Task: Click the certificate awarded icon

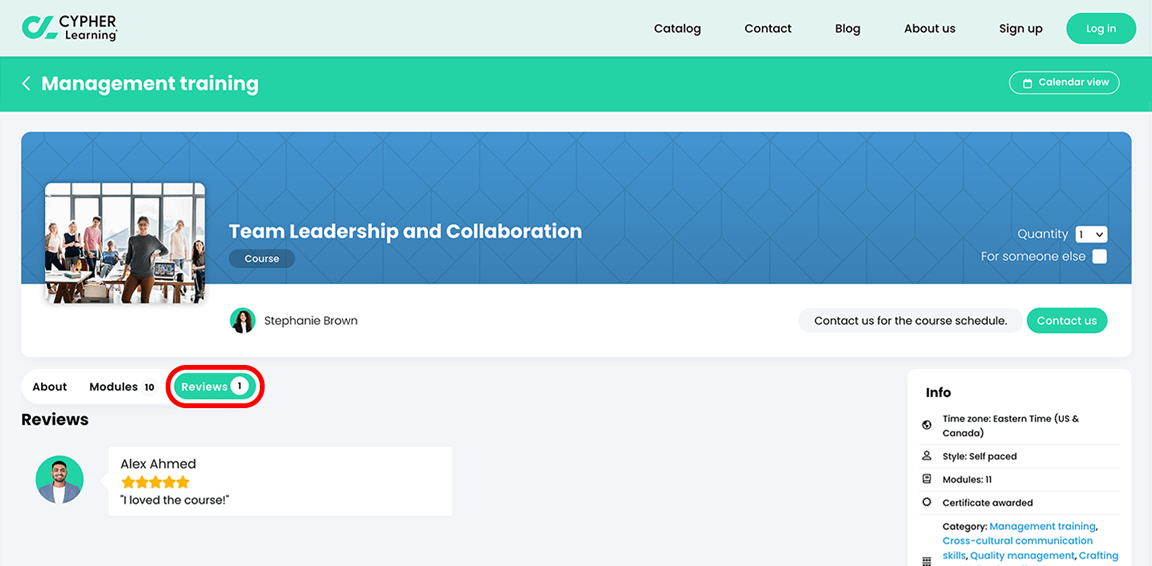Action: [926, 503]
